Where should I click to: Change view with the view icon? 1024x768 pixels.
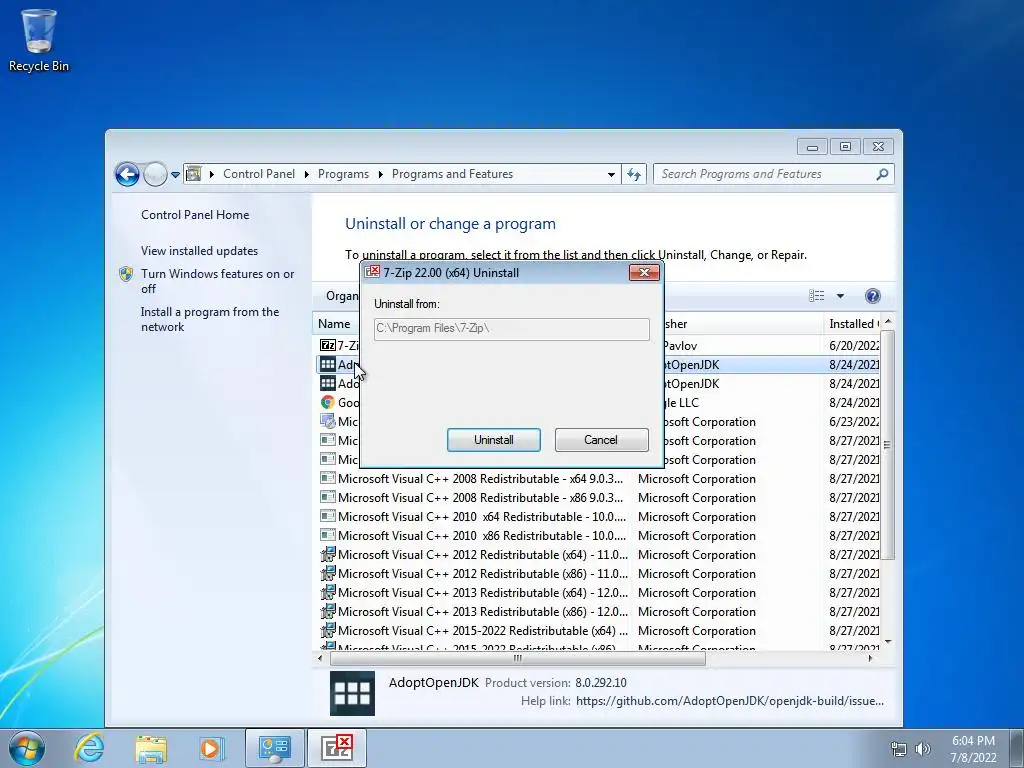pyautogui.click(x=816, y=296)
